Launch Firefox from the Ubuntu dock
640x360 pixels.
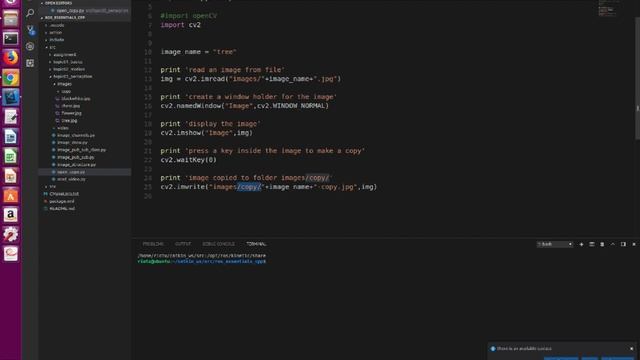(11, 58)
